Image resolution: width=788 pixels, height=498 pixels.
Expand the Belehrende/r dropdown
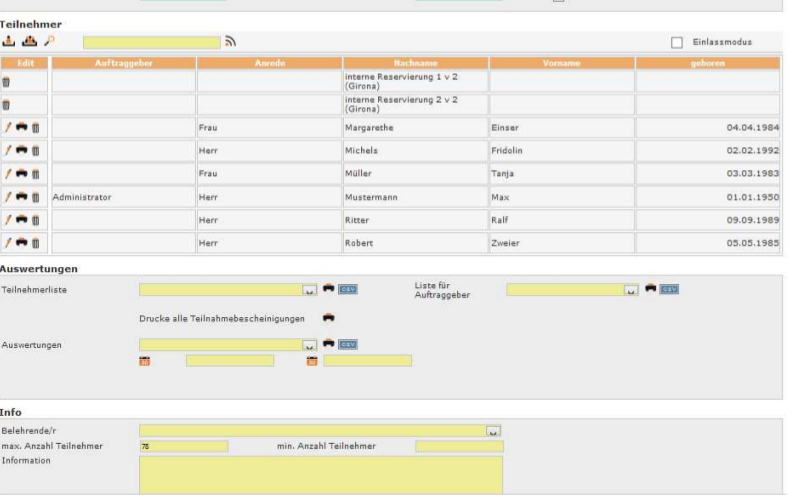coord(492,431)
